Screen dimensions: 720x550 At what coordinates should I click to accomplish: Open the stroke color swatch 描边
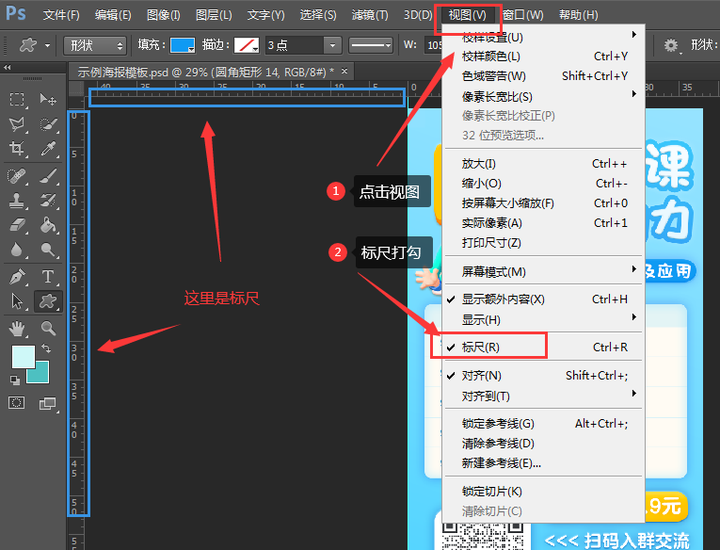pyautogui.click(x=246, y=45)
